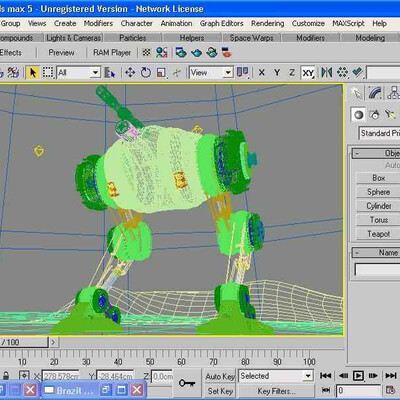400x400 pixels.
Task: Restrict transform to XY plane
Action: (308, 72)
